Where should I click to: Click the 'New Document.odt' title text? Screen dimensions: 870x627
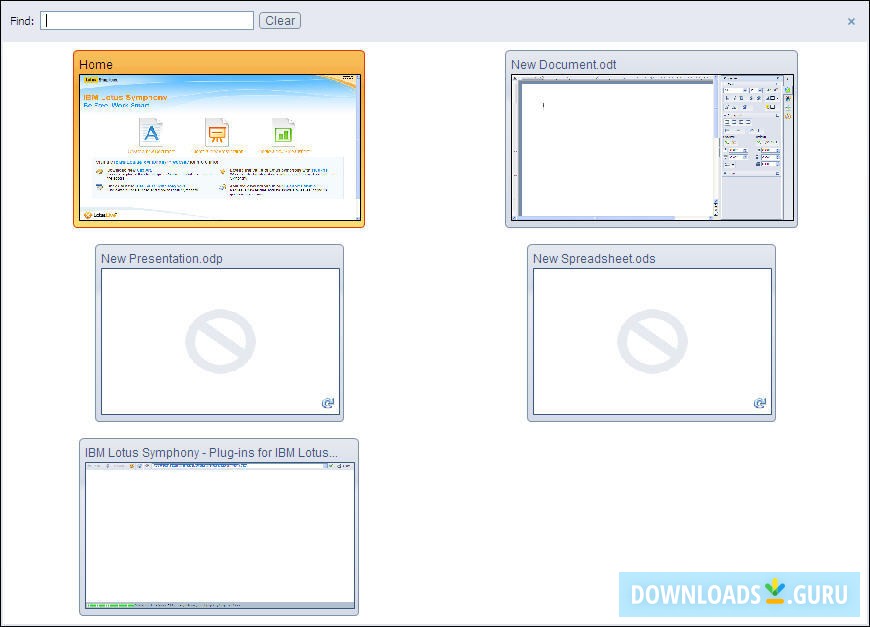click(x=564, y=64)
